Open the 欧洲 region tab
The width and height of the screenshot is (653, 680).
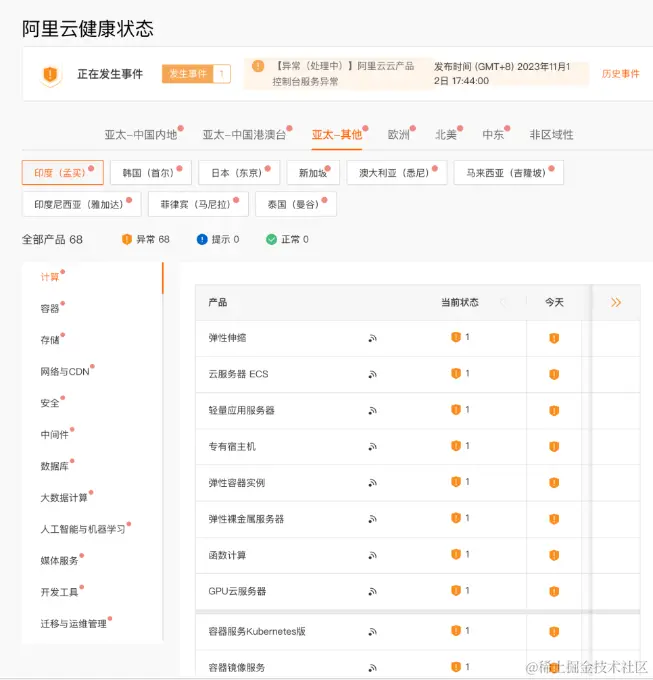[398, 135]
